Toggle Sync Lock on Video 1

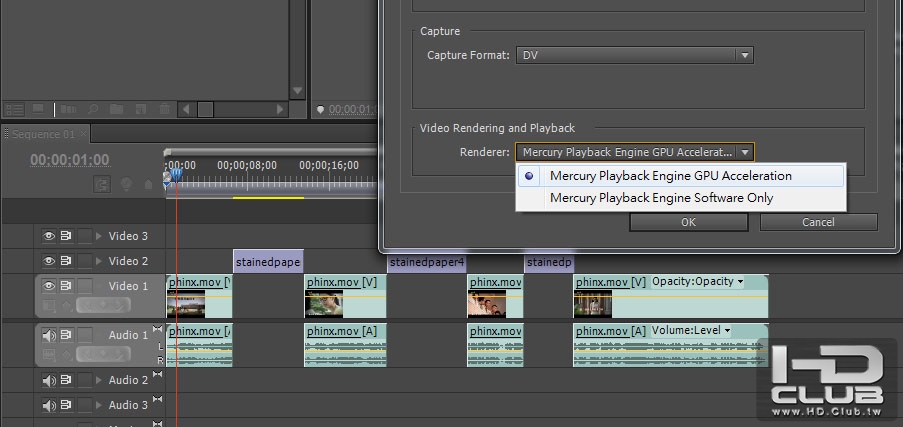click(66, 286)
